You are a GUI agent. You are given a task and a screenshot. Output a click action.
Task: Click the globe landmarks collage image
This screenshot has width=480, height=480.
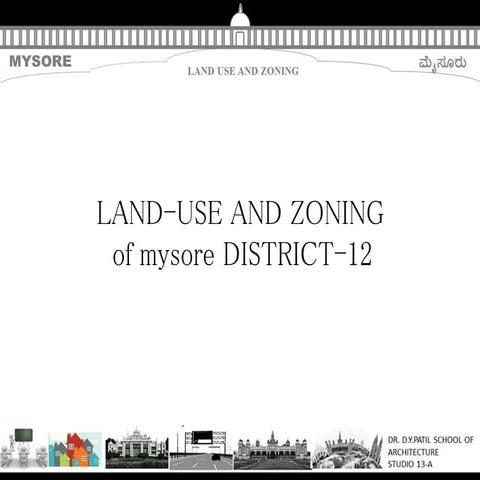[x=347, y=450]
